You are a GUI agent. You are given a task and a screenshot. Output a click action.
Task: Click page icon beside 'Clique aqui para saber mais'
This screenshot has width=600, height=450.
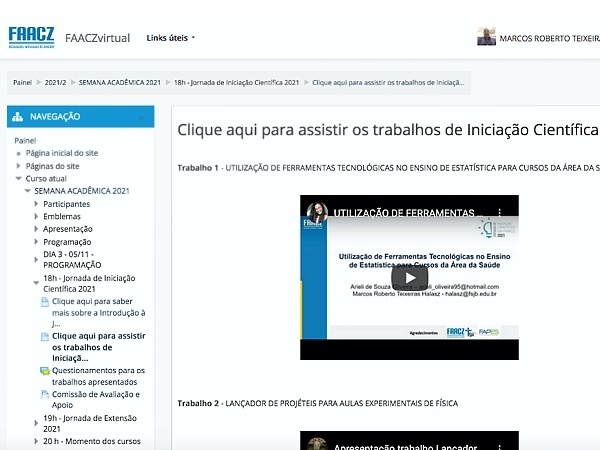click(x=45, y=302)
